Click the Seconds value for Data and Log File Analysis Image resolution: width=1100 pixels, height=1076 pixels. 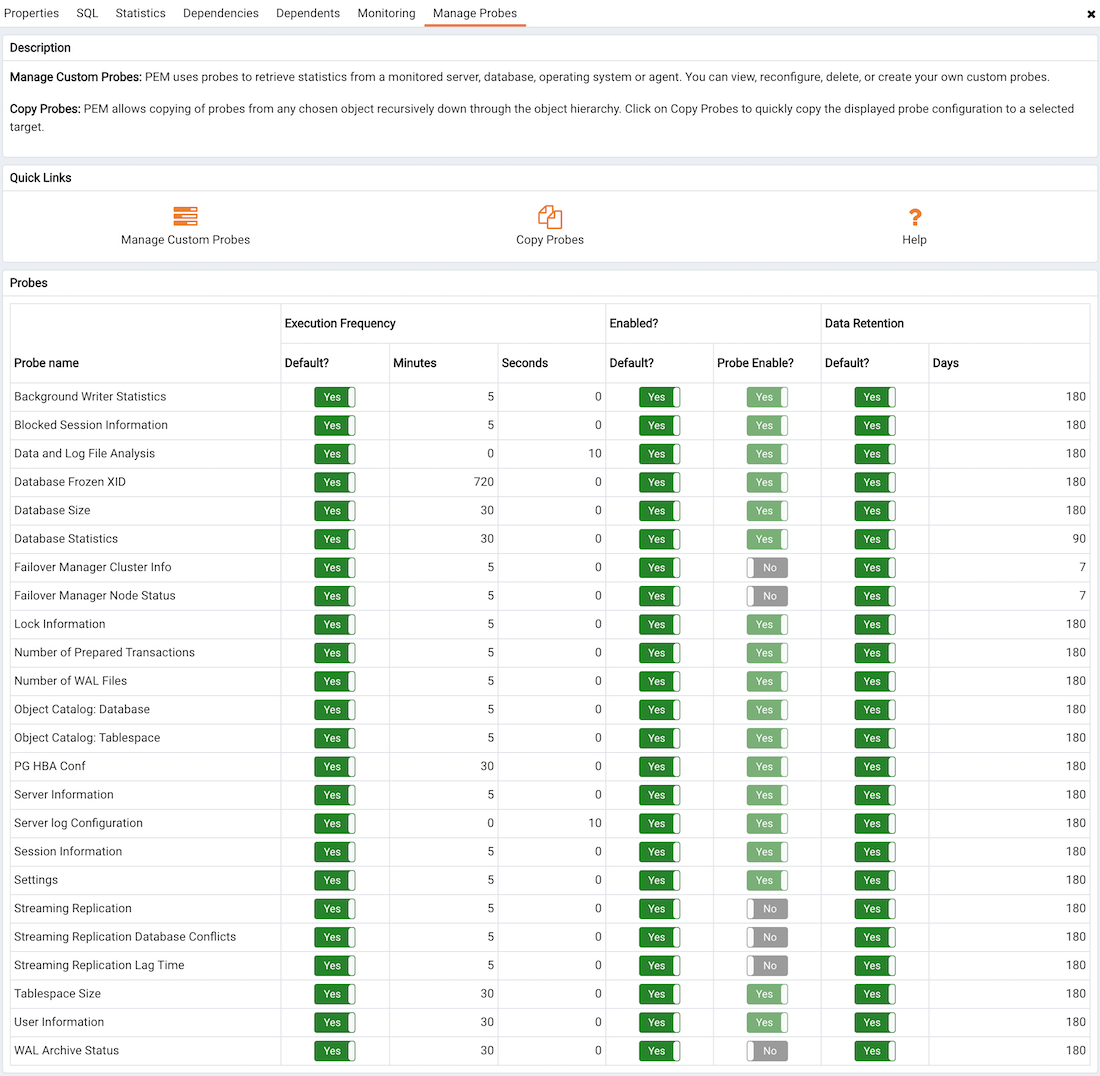click(595, 453)
